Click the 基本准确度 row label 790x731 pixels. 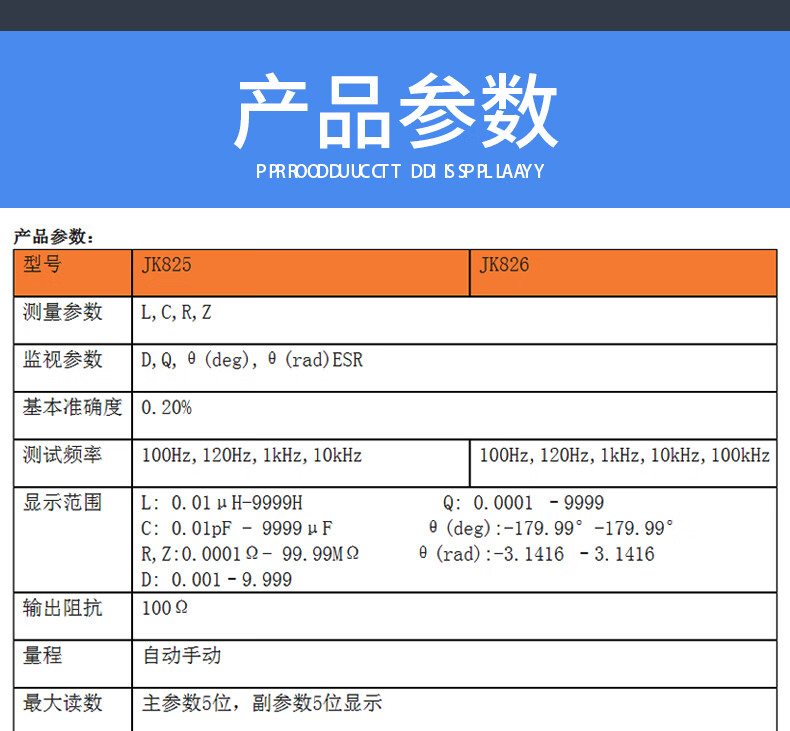point(73,407)
